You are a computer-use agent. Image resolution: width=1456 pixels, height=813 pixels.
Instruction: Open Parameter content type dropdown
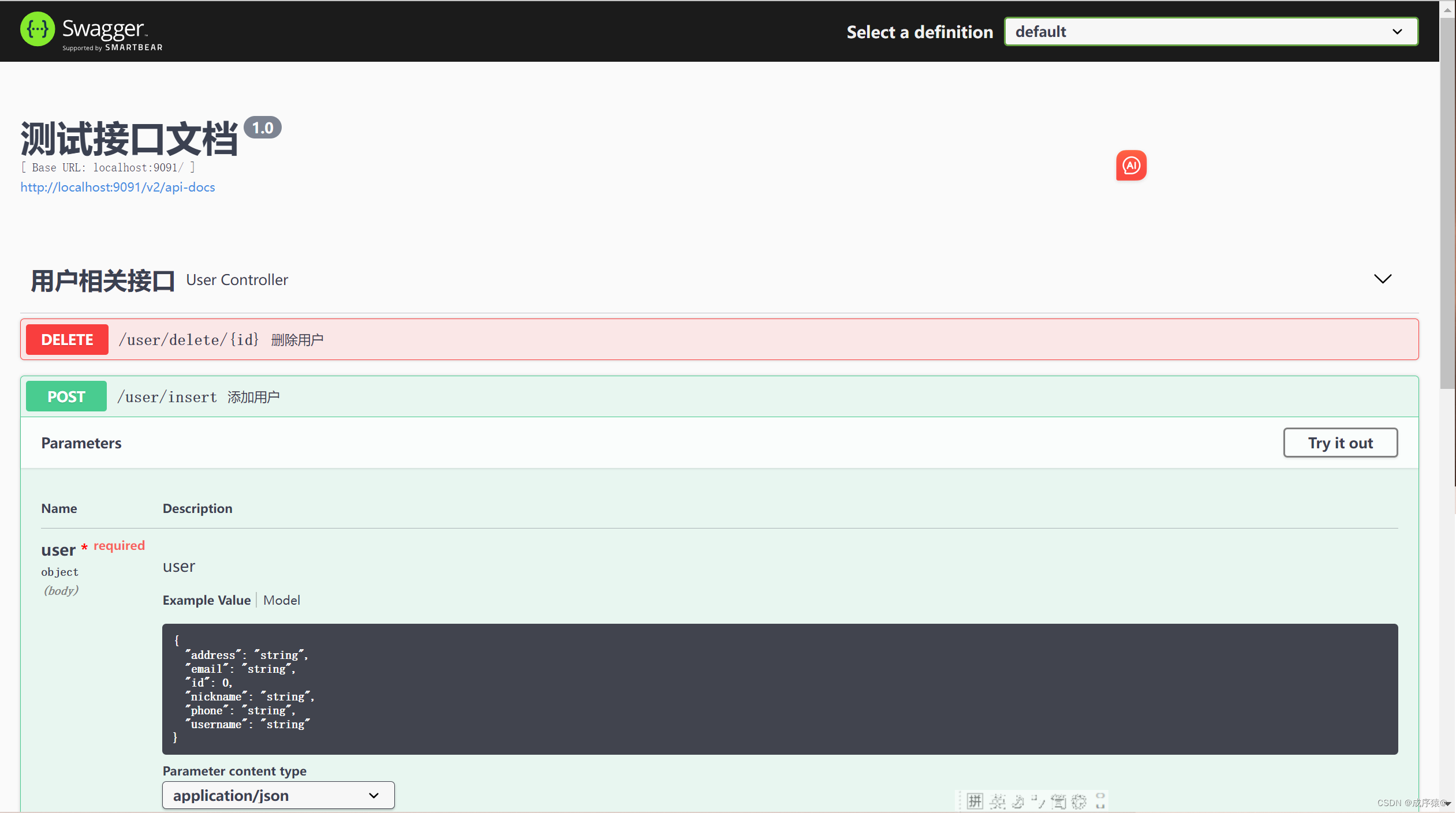coord(278,795)
